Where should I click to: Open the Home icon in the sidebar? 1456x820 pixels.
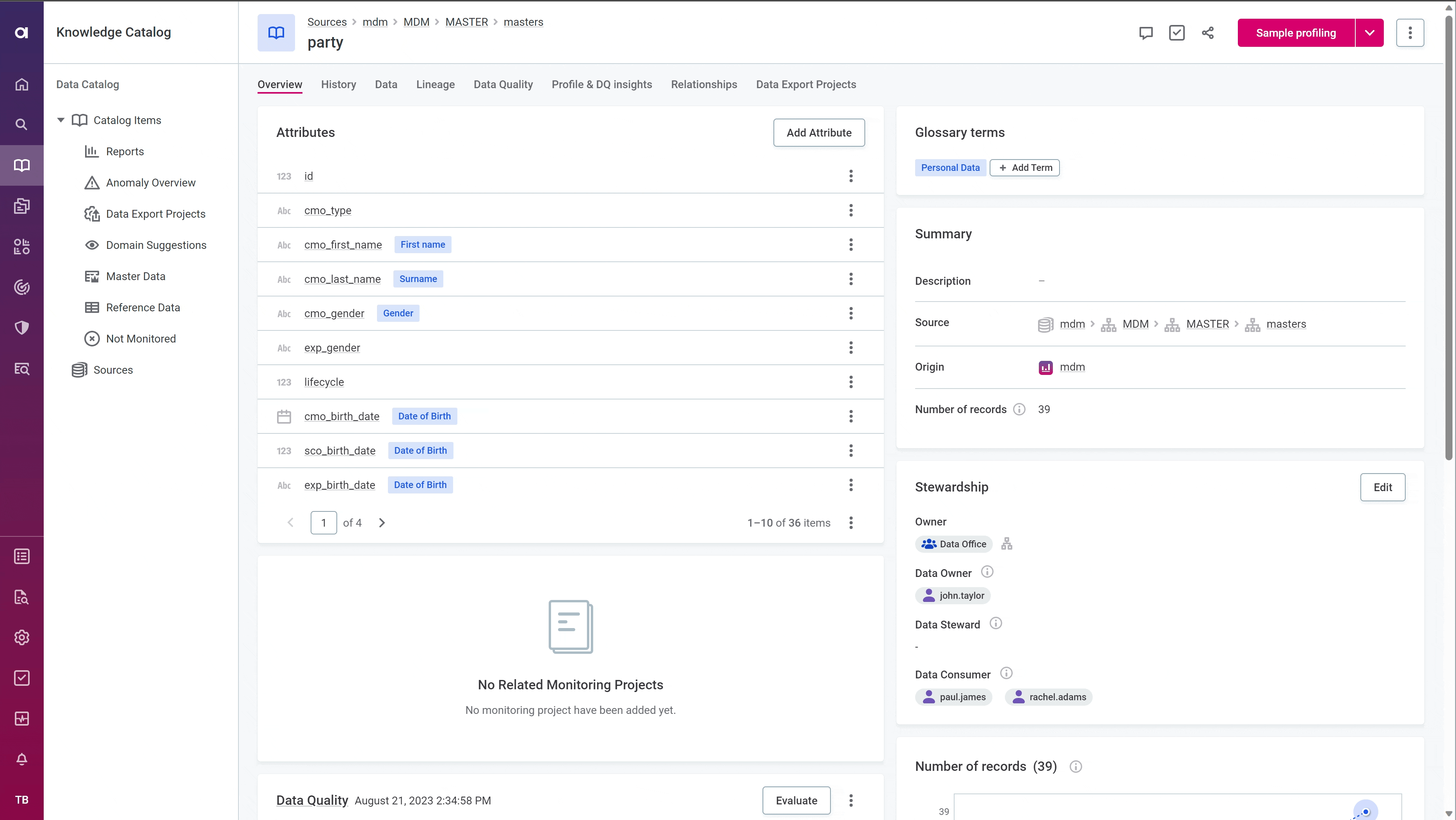click(21, 84)
